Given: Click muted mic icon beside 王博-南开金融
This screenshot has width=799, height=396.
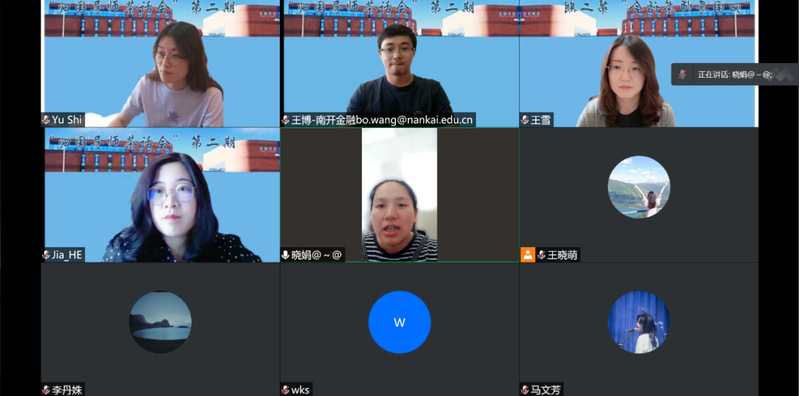Looking at the screenshot, I should pos(286,120).
